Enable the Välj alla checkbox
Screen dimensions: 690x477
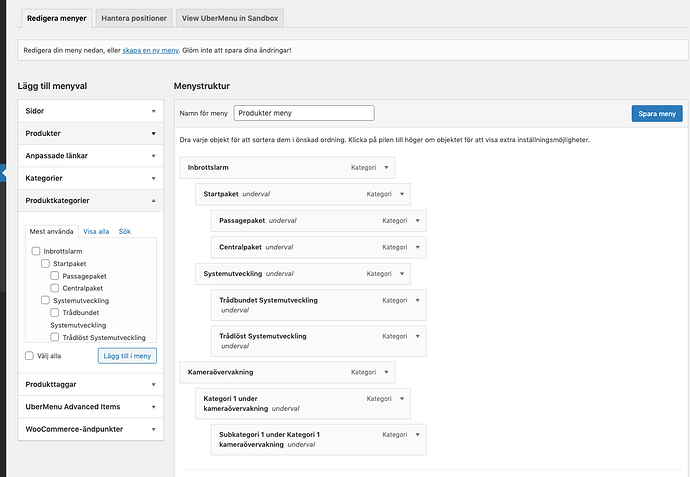pyautogui.click(x=29, y=355)
